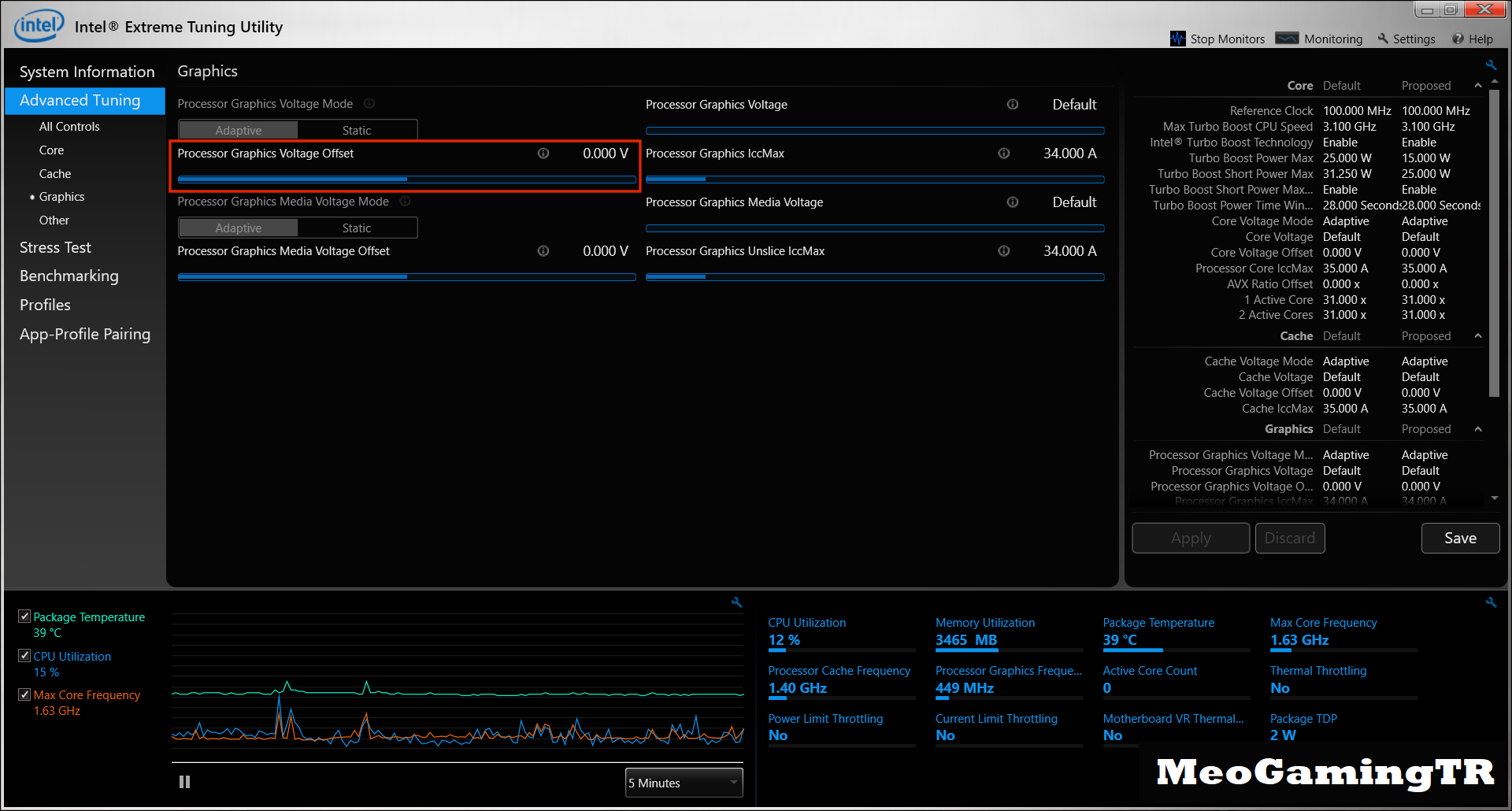Screen dimensions: 1512x811
Task: Click Package TDP monitor value 2 W
Action: tap(1283, 735)
